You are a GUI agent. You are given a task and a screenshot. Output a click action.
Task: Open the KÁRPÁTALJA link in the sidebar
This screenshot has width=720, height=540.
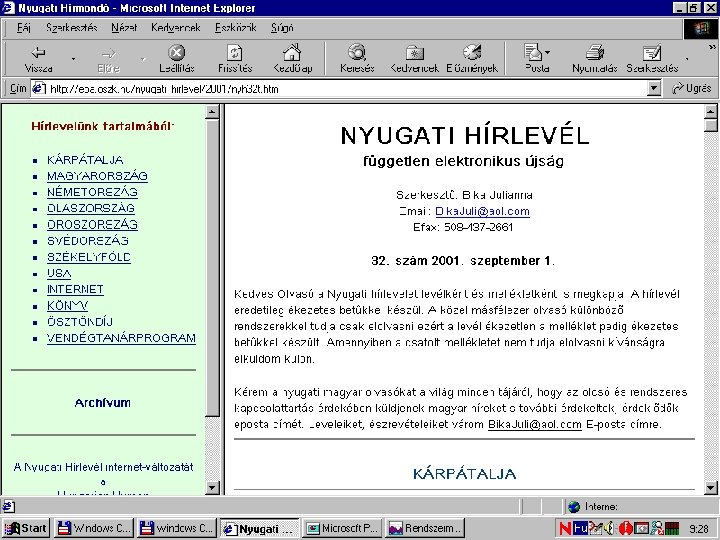[x=85, y=160]
